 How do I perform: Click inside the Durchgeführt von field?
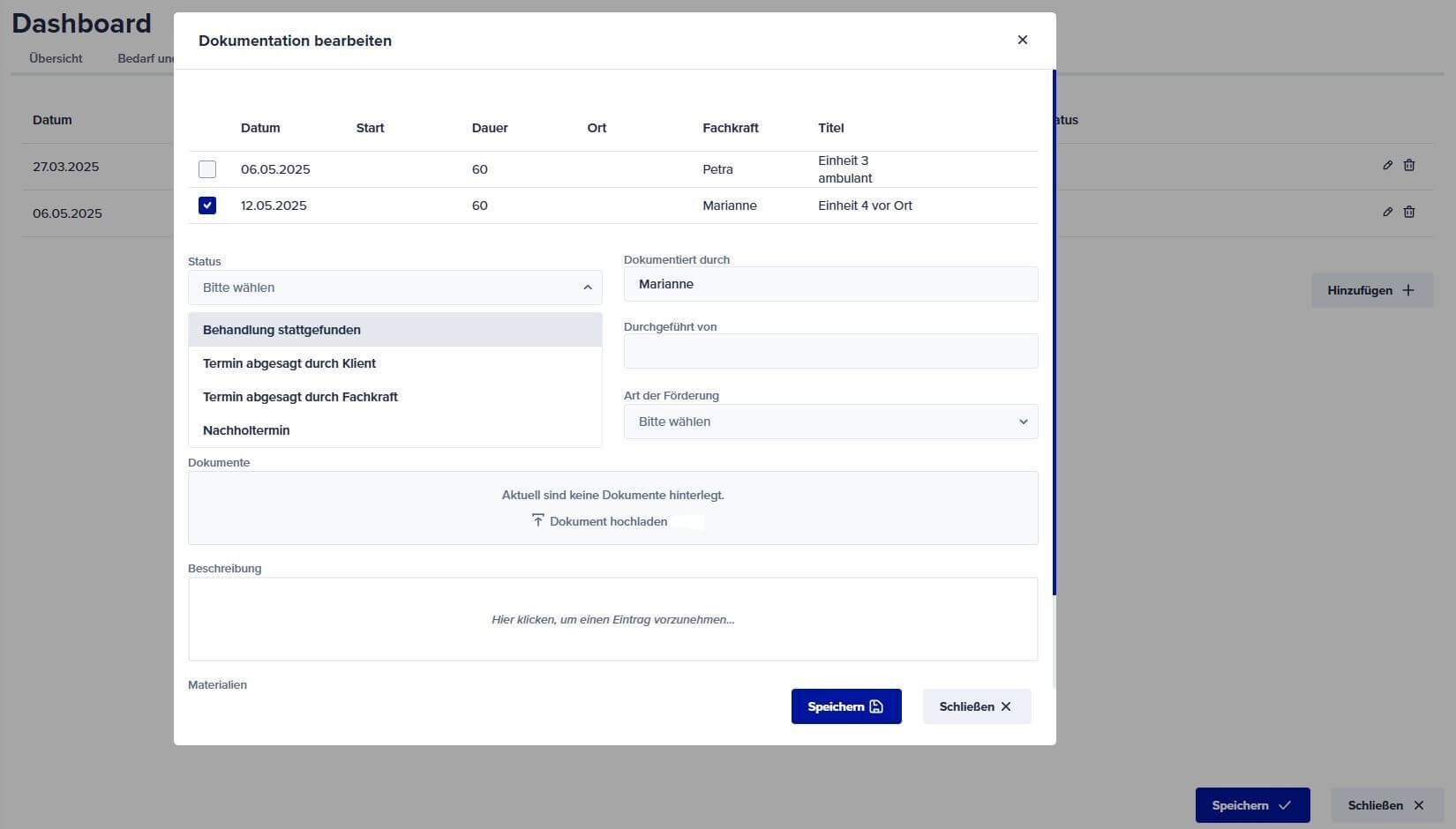(829, 351)
